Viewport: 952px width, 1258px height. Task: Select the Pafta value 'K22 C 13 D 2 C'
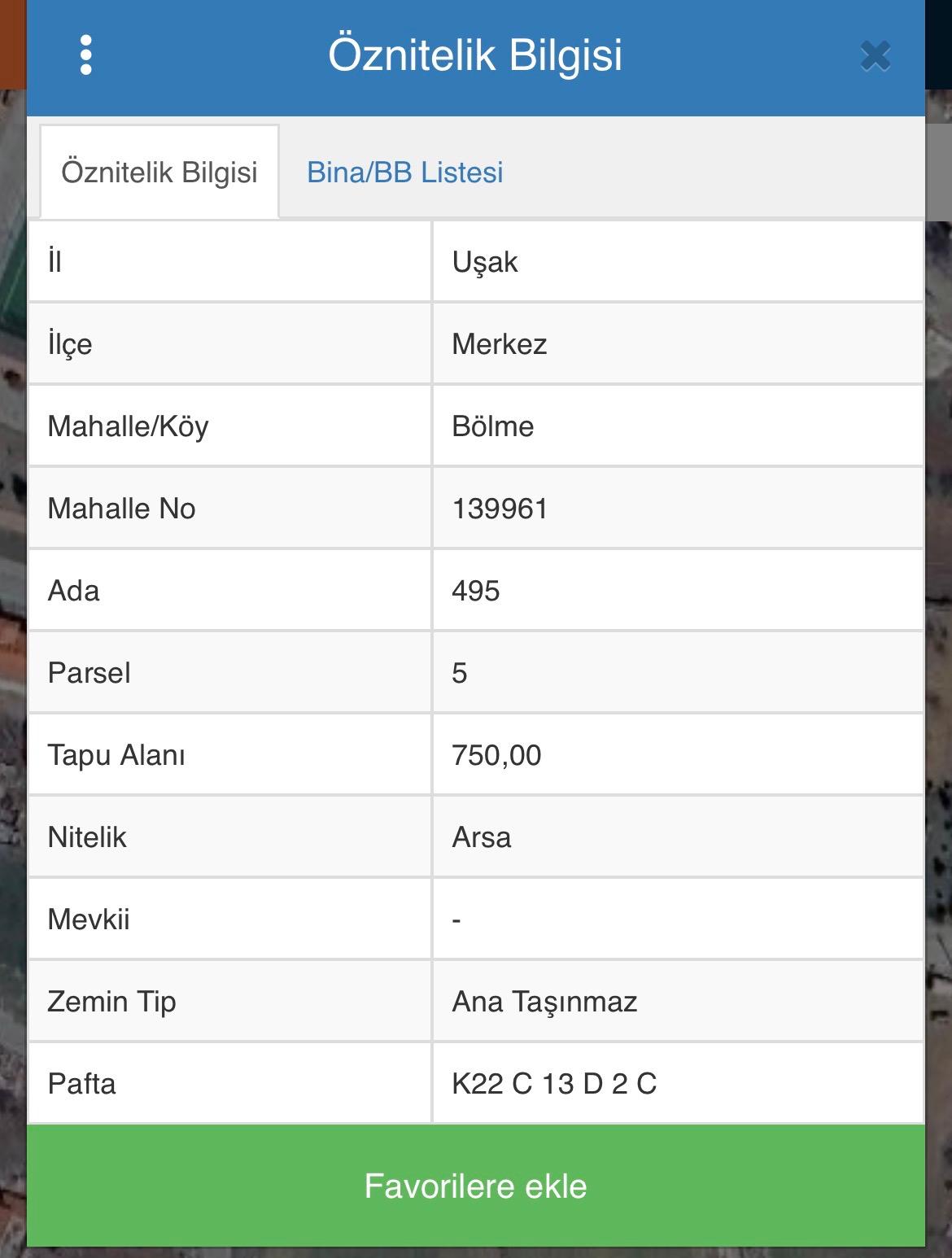click(x=555, y=1084)
